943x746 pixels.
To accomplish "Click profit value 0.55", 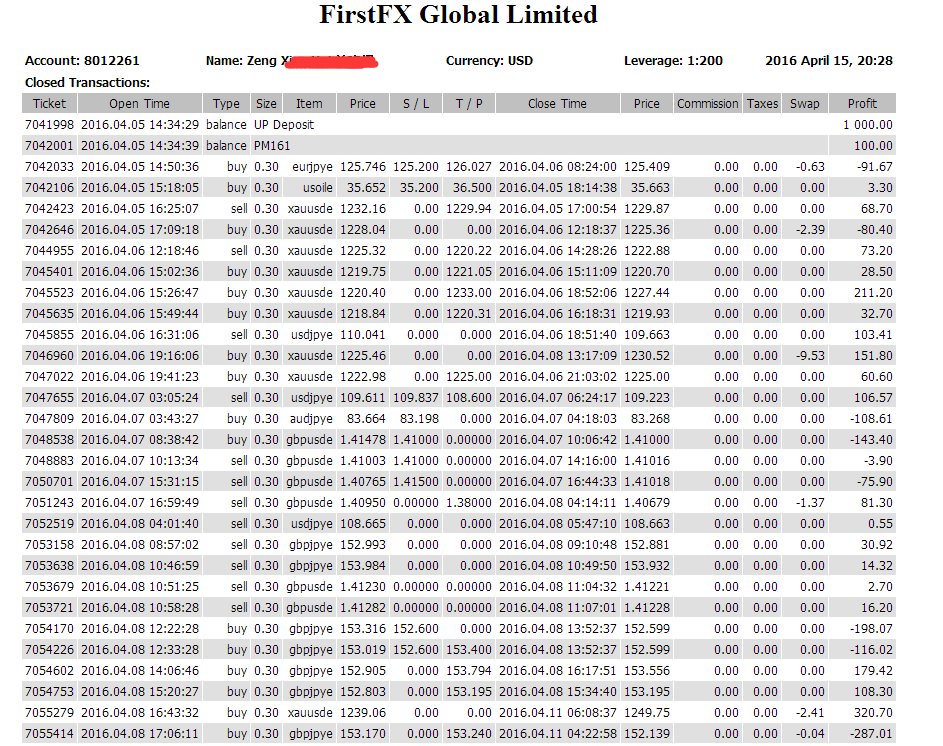I will point(880,523).
